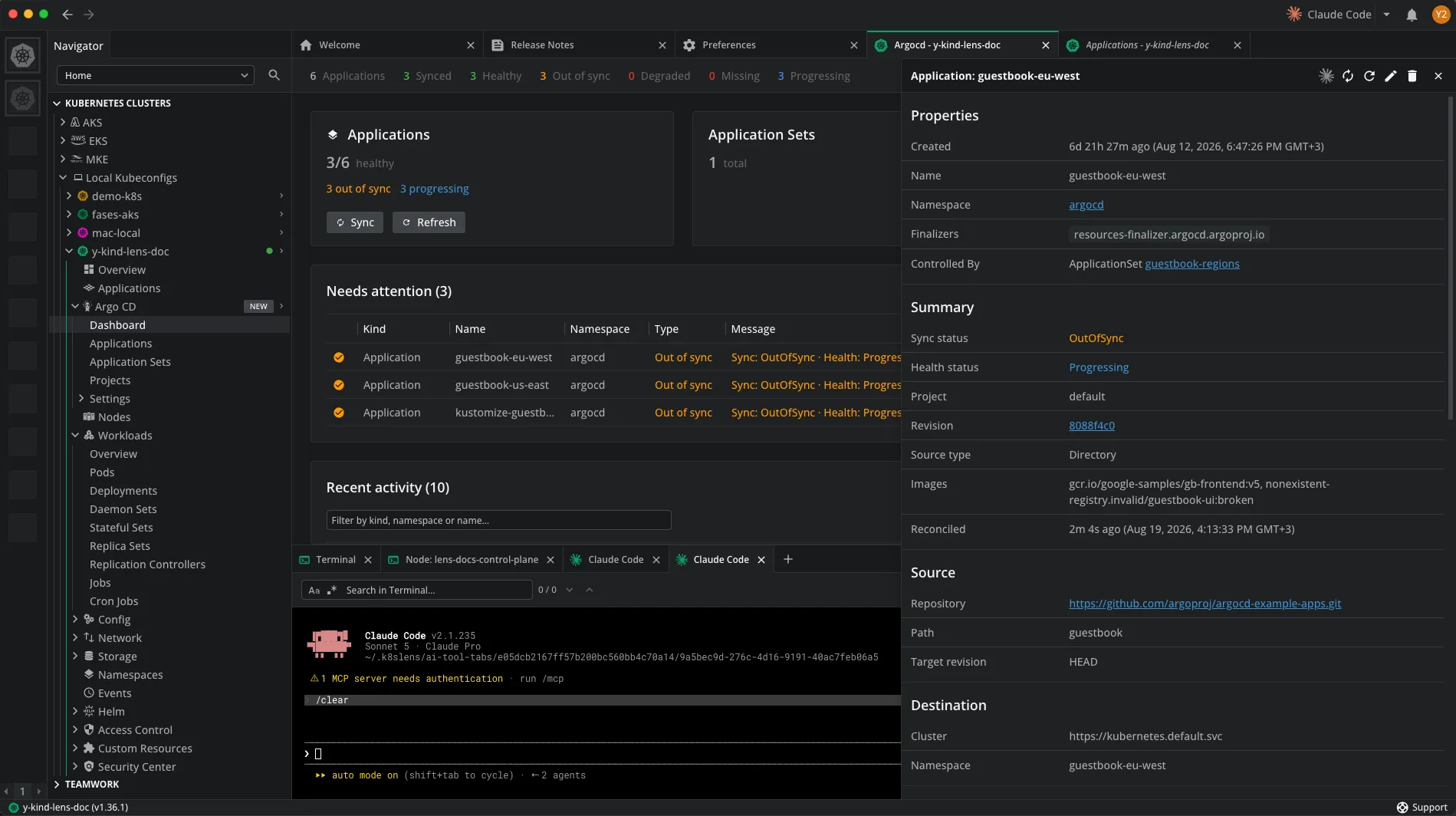Select Pods in the Workloads tree

click(102, 472)
